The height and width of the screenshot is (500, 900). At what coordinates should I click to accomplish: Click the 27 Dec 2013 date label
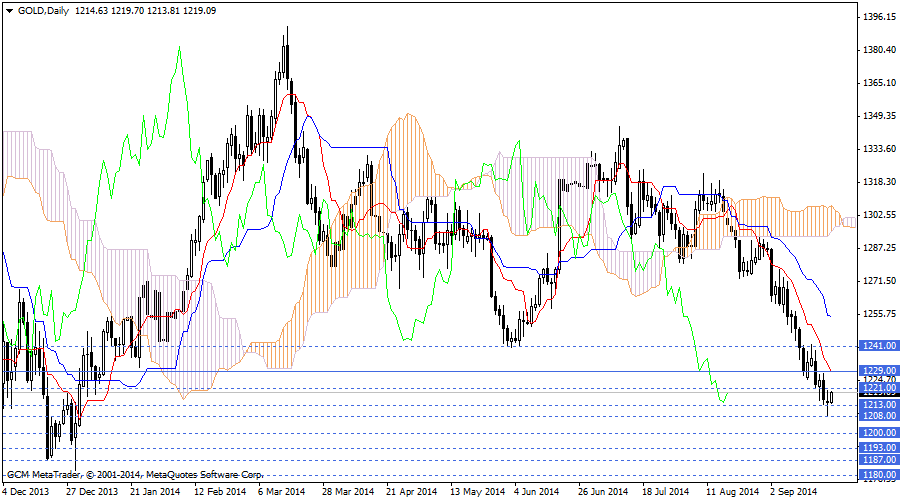click(x=92, y=492)
